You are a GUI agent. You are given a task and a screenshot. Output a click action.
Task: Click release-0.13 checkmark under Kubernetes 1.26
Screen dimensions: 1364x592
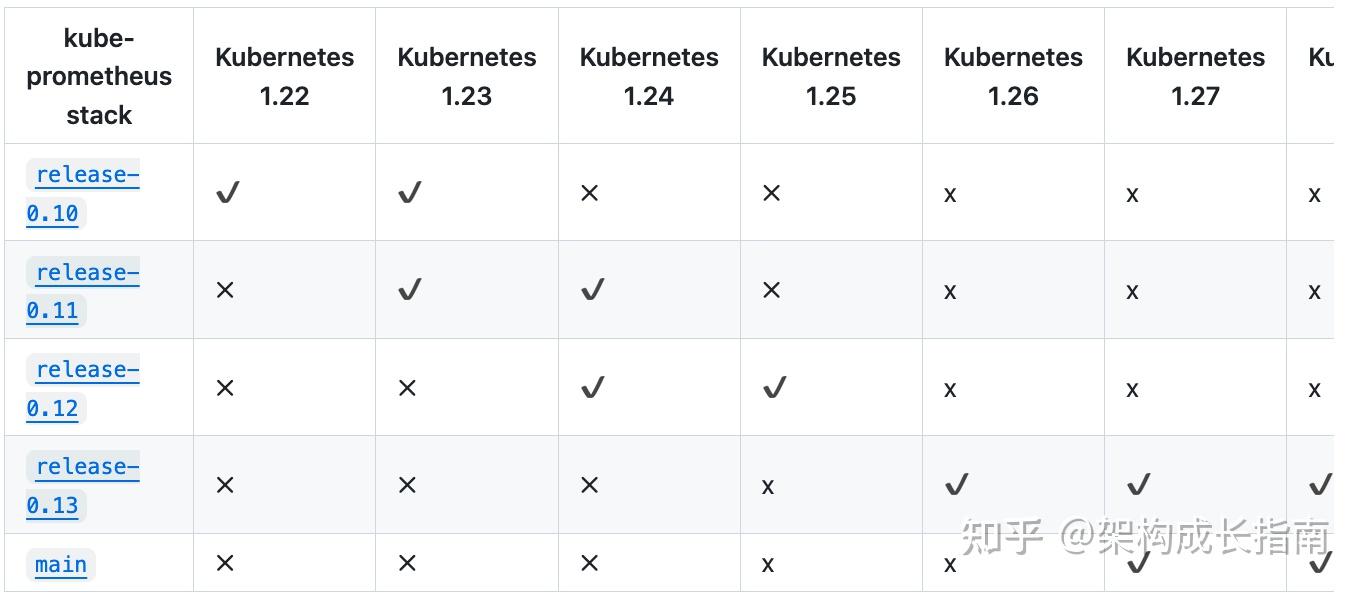point(957,485)
